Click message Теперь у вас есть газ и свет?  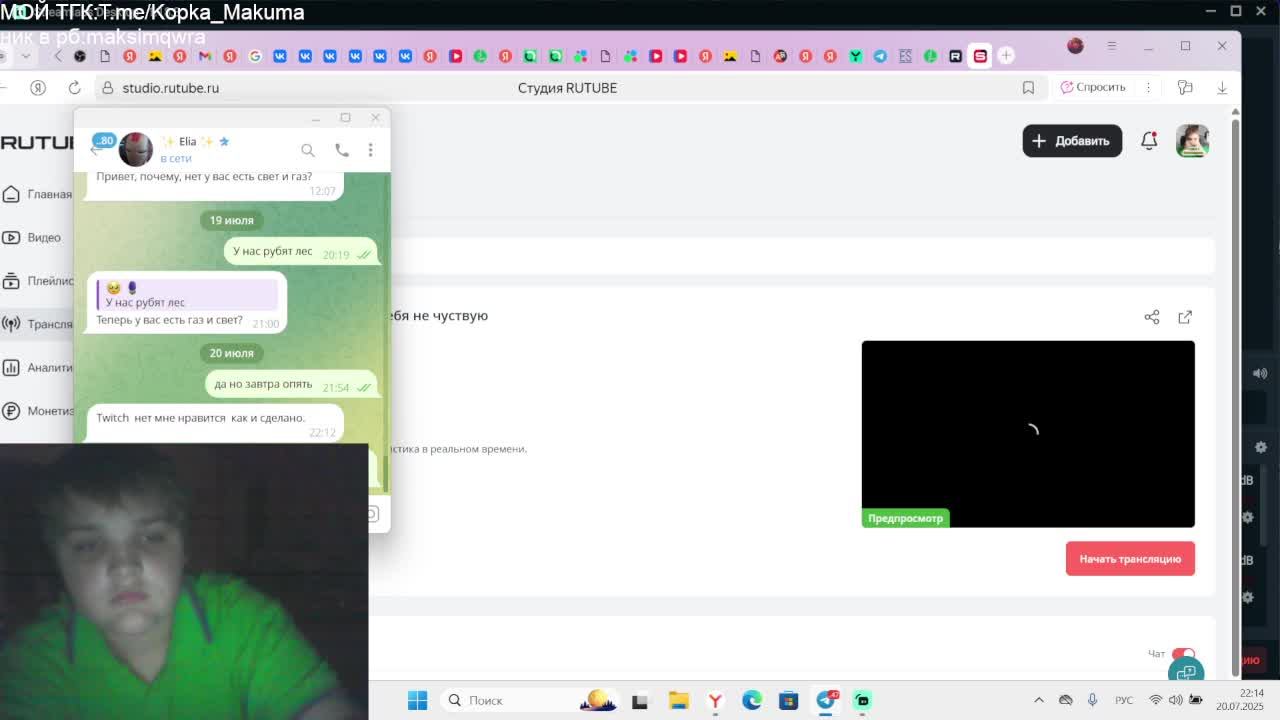coord(169,320)
